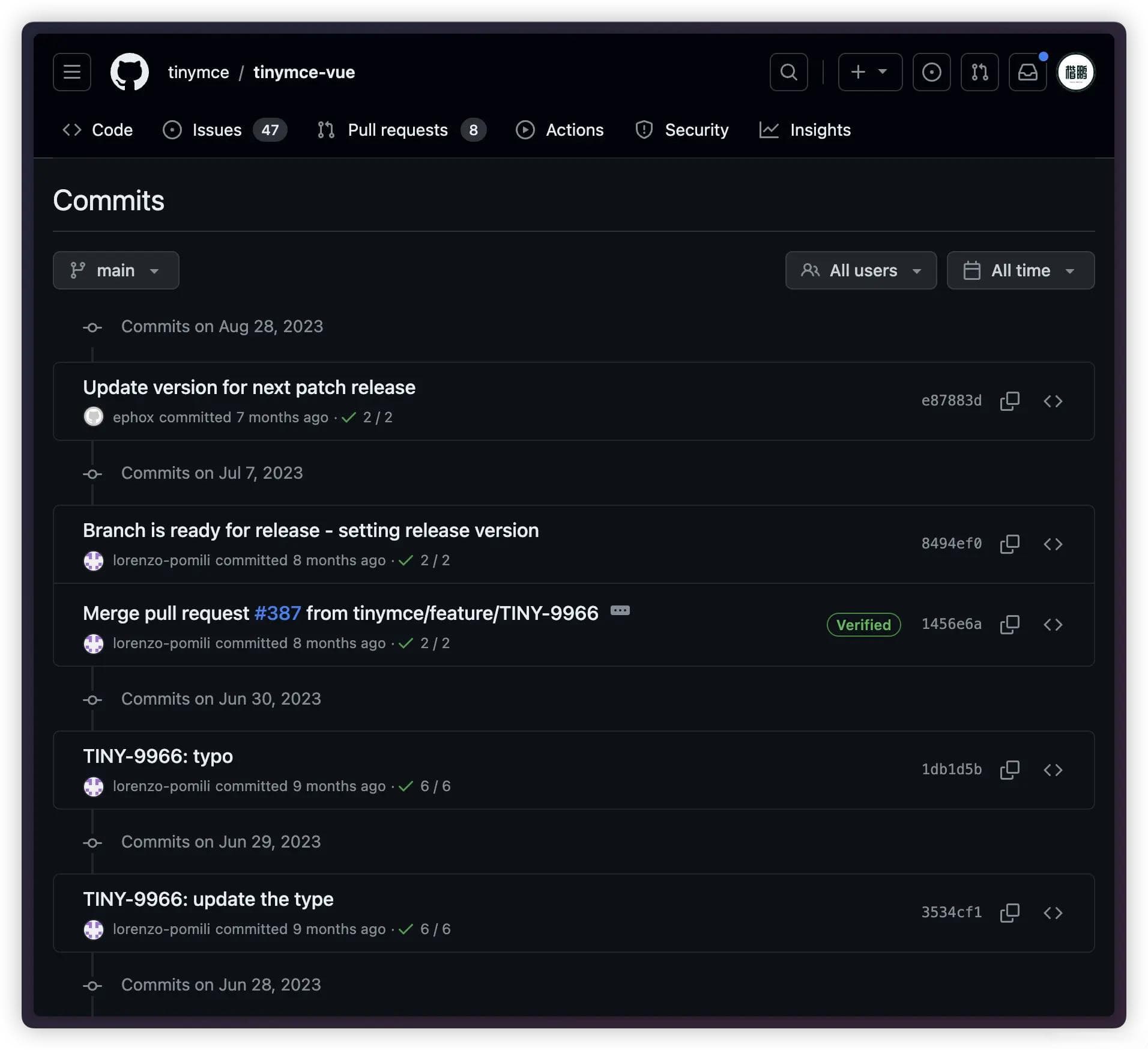Switch to the Security tab

click(x=682, y=130)
